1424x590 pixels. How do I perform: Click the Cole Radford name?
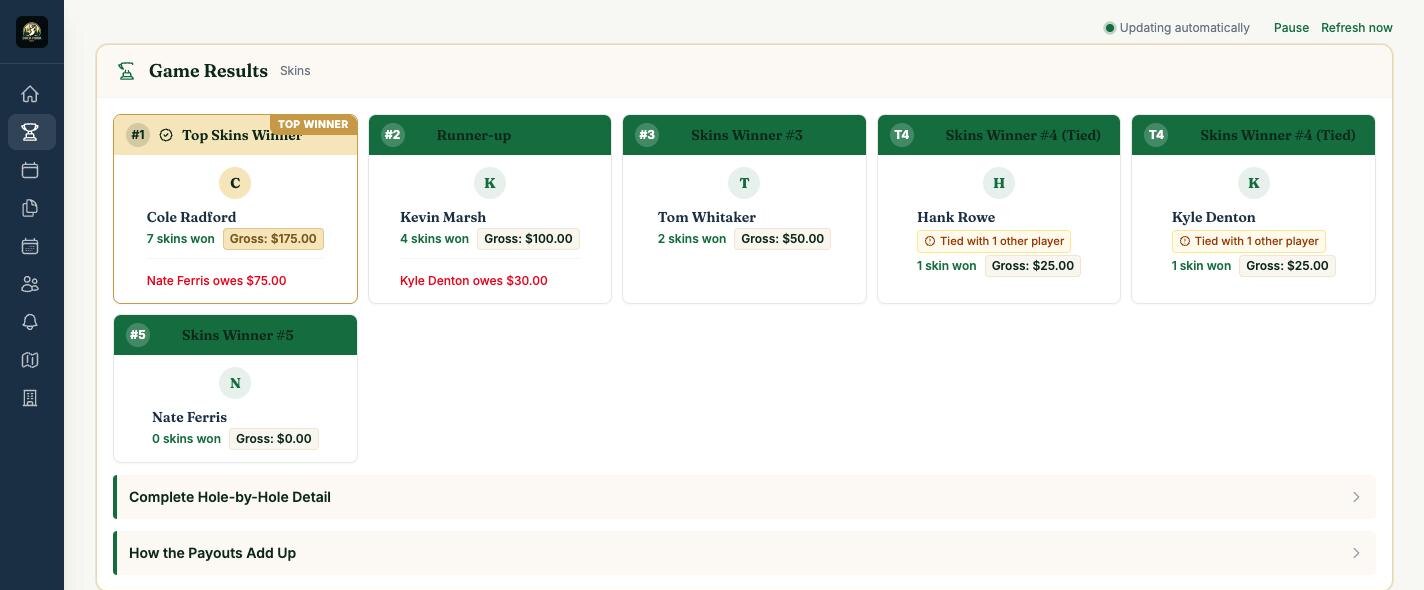[191, 217]
